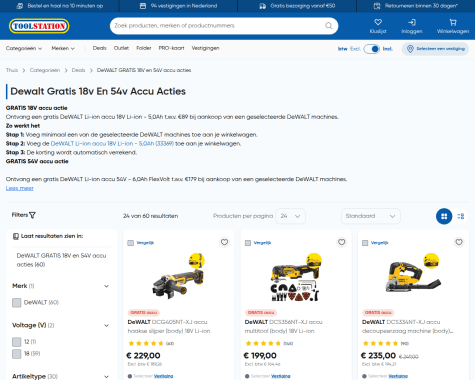This screenshot has width=475, height=380.
Task: Click the Toolstation logo
Action: click(39, 26)
